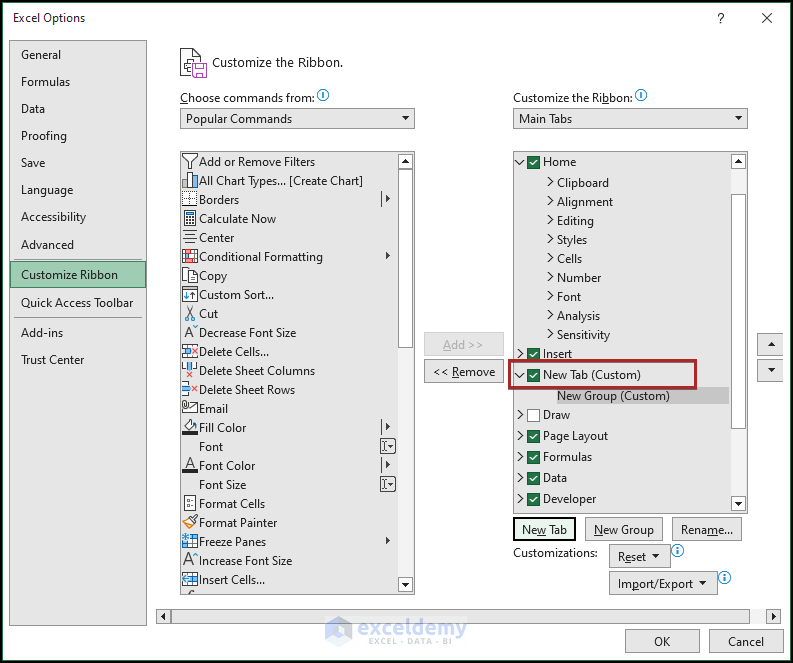Collapse the Home tab tree node
793x663 pixels.
coord(519,162)
